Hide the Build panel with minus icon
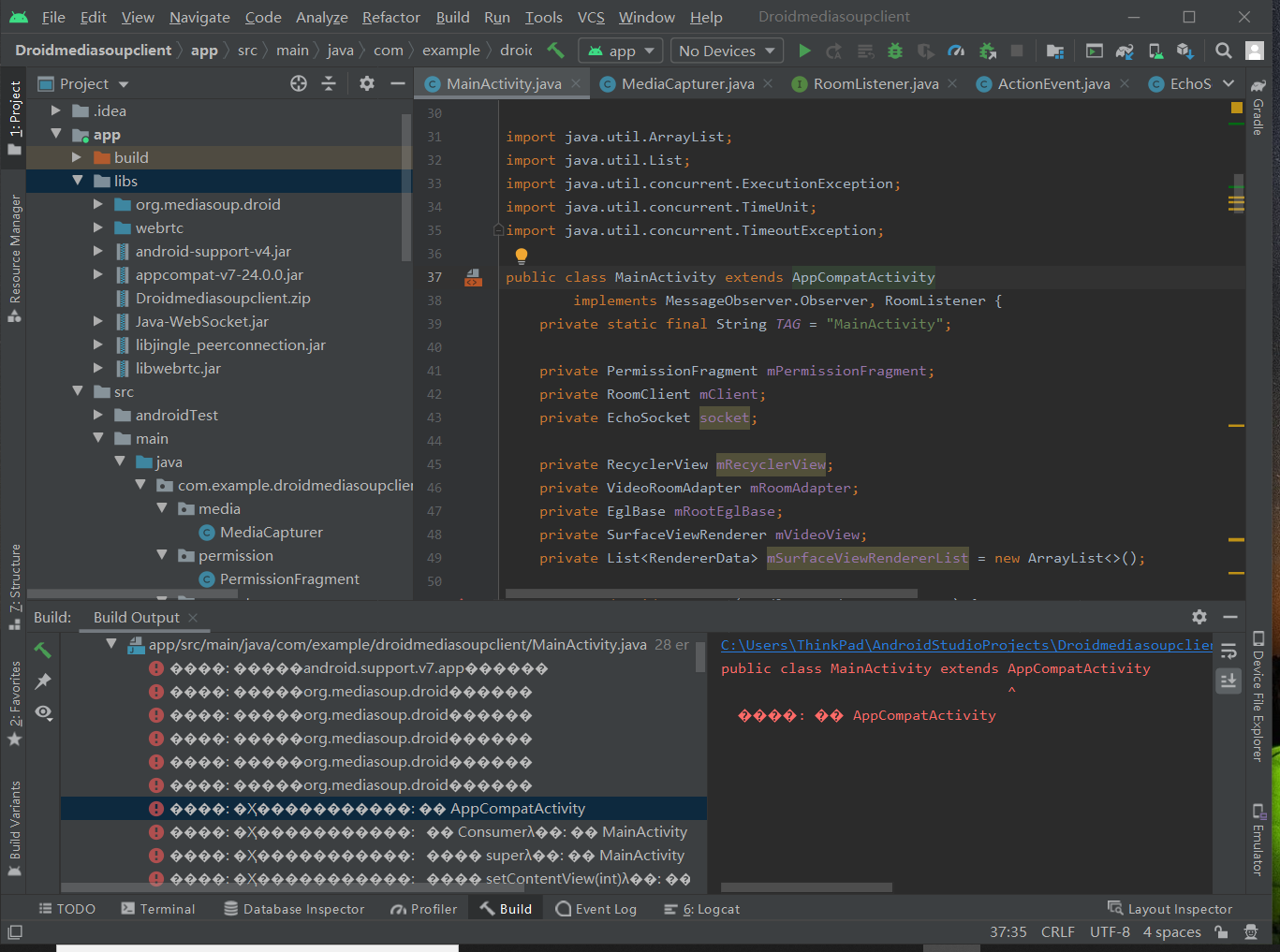The height and width of the screenshot is (952, 1280). (x=1230, y=617)
